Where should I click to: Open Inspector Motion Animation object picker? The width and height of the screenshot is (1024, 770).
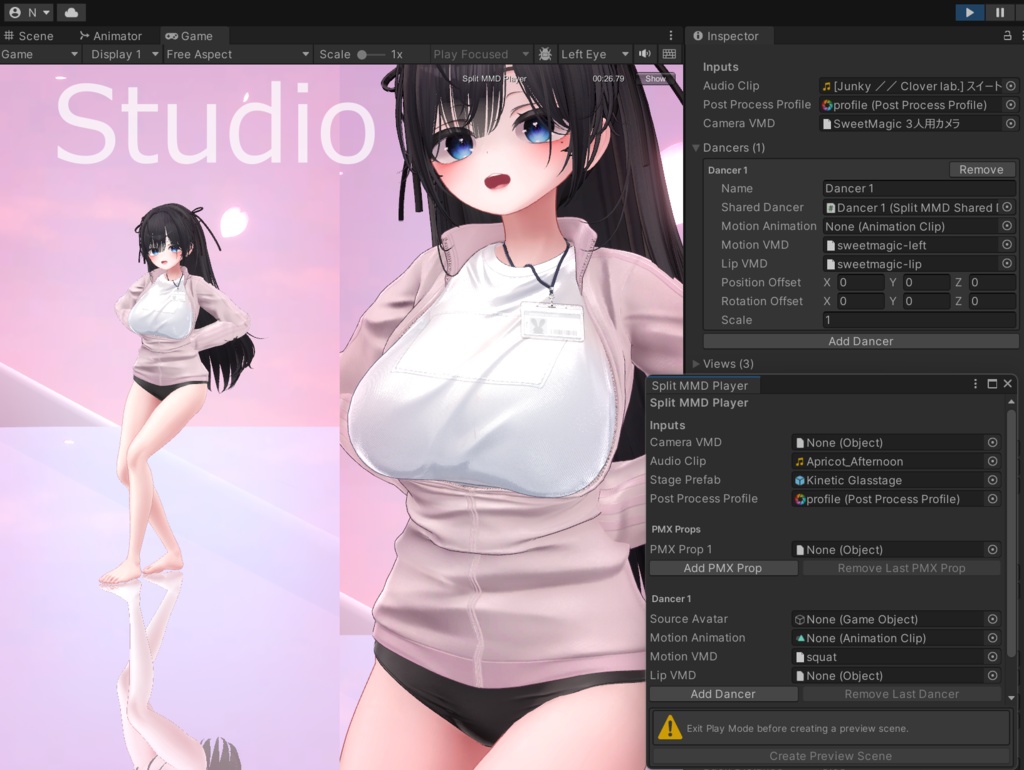[x=1007, y=226]
